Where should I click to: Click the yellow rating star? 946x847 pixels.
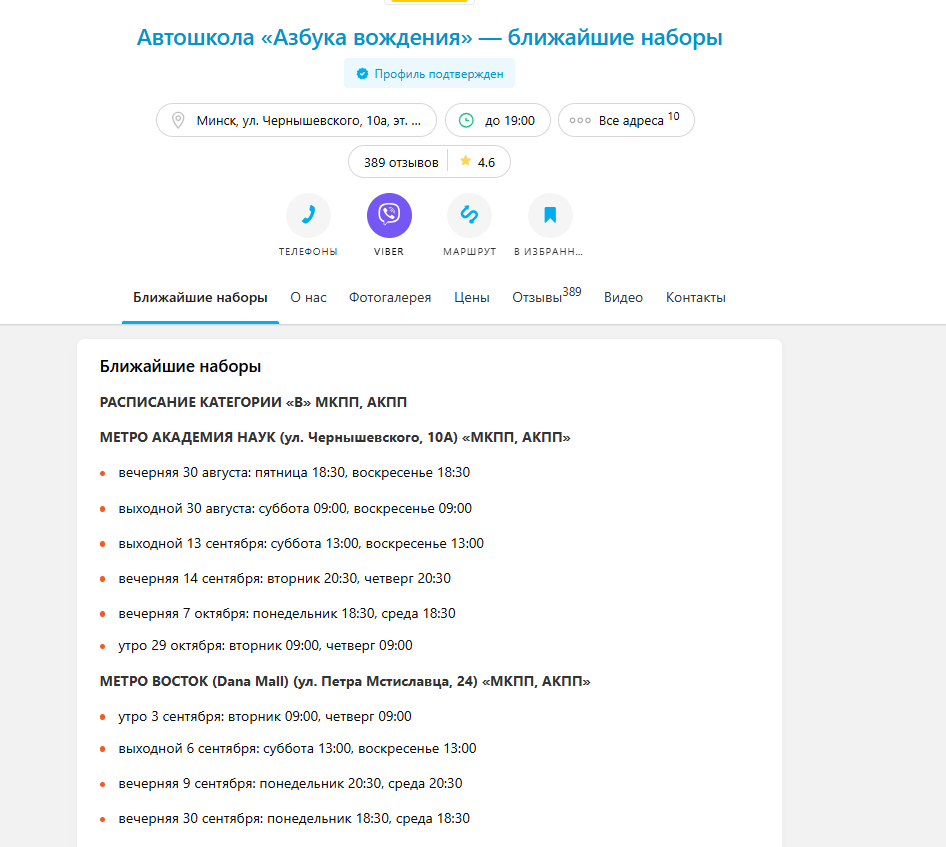(x=465, y=161)
